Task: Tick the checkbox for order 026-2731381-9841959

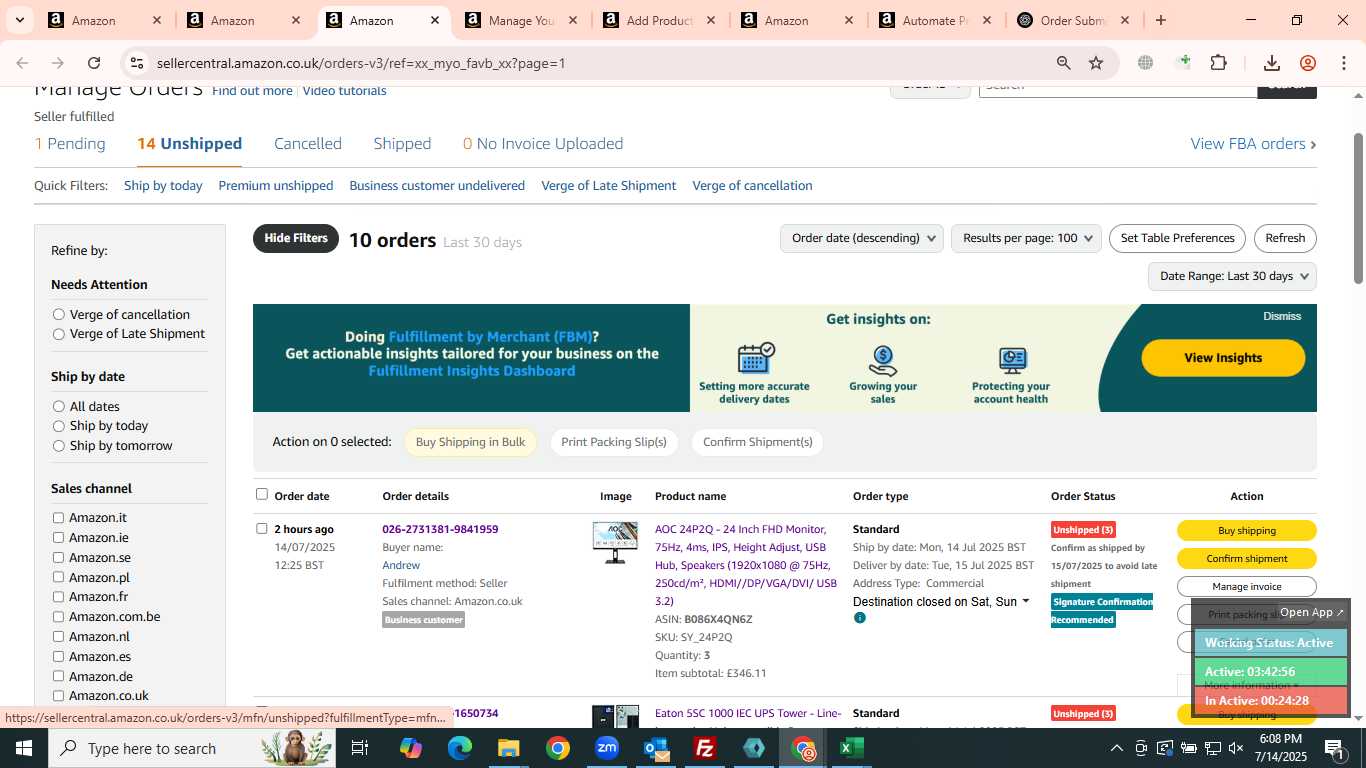Action: tap(262, 528)
